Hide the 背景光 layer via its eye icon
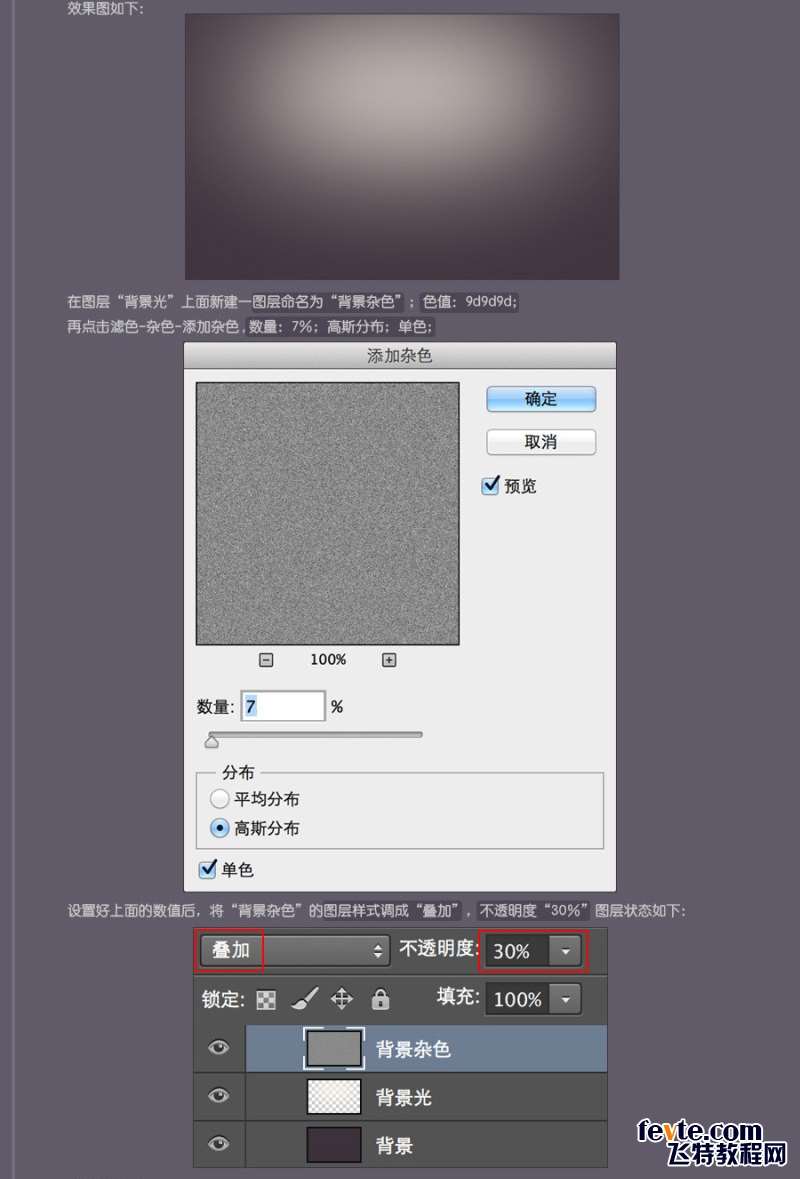This screenshot has height=1179, width=800. (219, 1096)
